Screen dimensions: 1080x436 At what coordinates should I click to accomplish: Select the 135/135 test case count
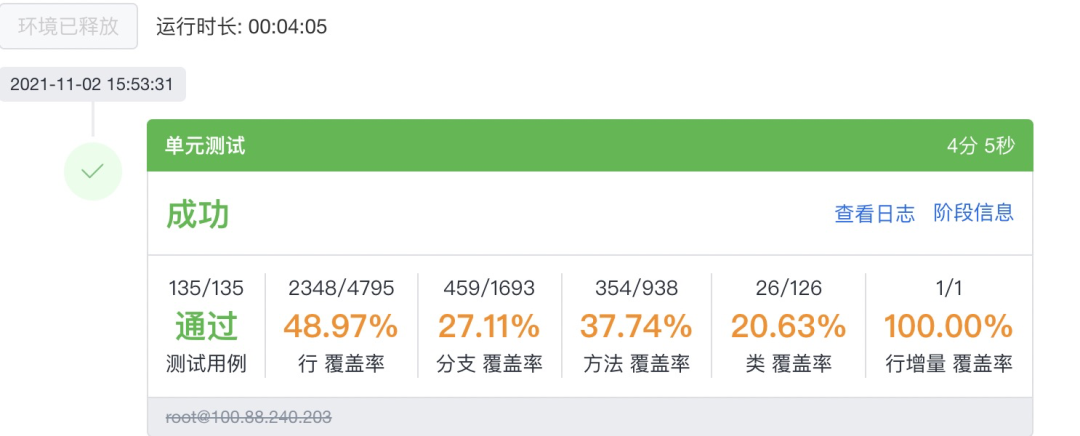point(206,288)
